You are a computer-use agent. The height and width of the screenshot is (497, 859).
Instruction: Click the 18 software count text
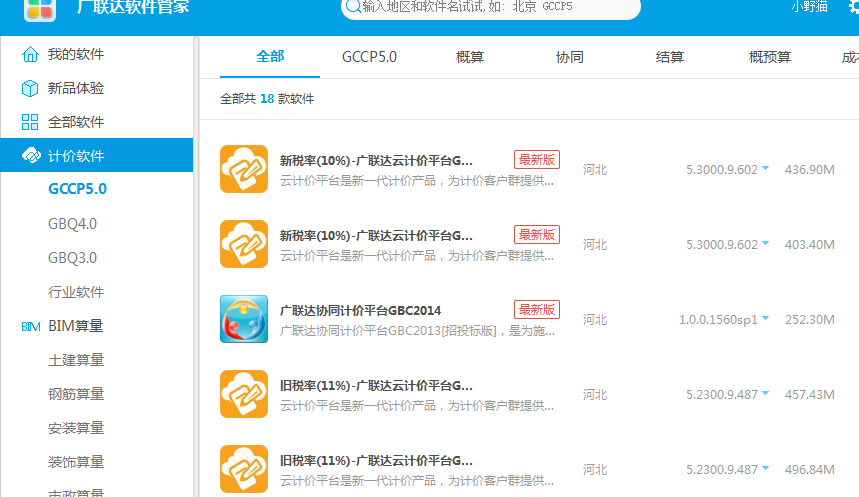click(267, 99)
